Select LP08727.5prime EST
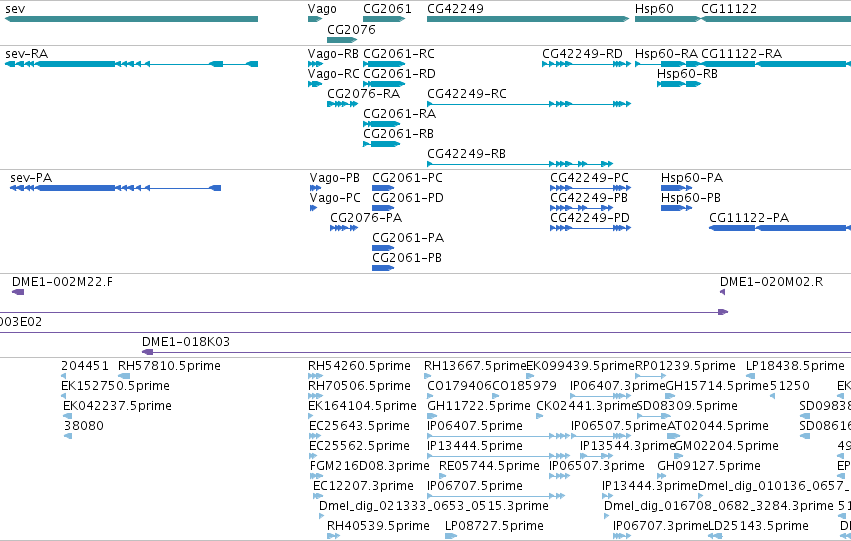The width and height of the screenshot is (851, 541). 451,536
